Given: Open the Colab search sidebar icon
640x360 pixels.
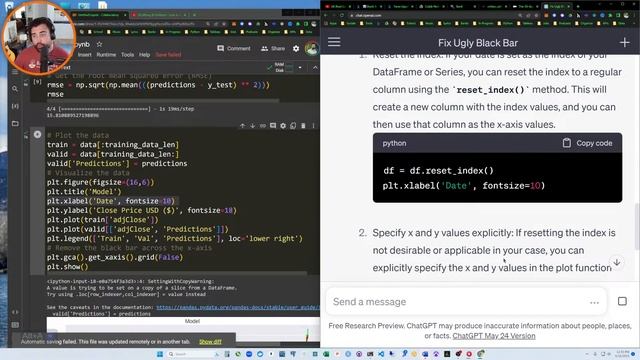Looking at the screenshot, I should 15,89.
